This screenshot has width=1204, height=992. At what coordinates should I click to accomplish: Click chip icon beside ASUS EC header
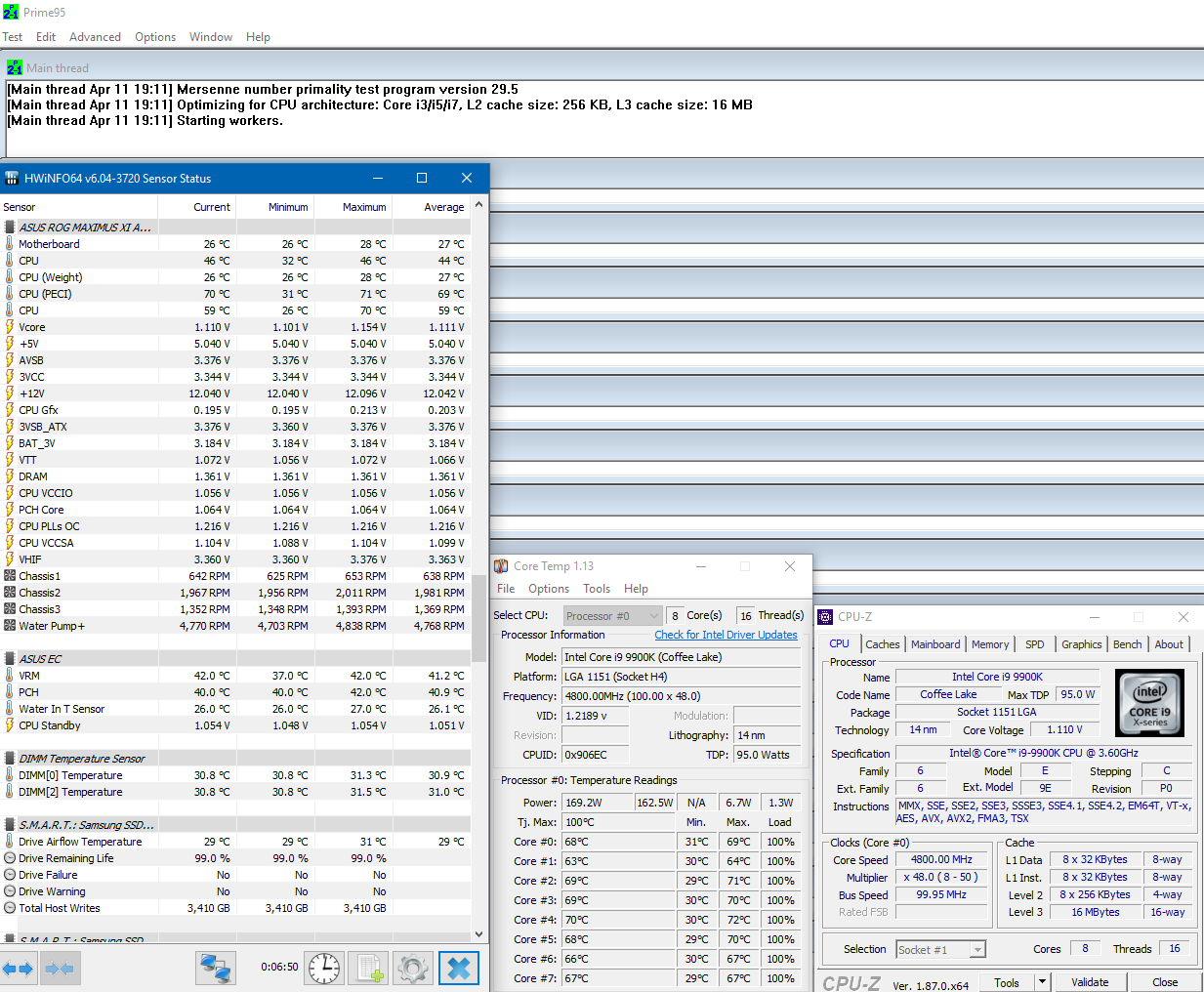(x=10, y=658)
